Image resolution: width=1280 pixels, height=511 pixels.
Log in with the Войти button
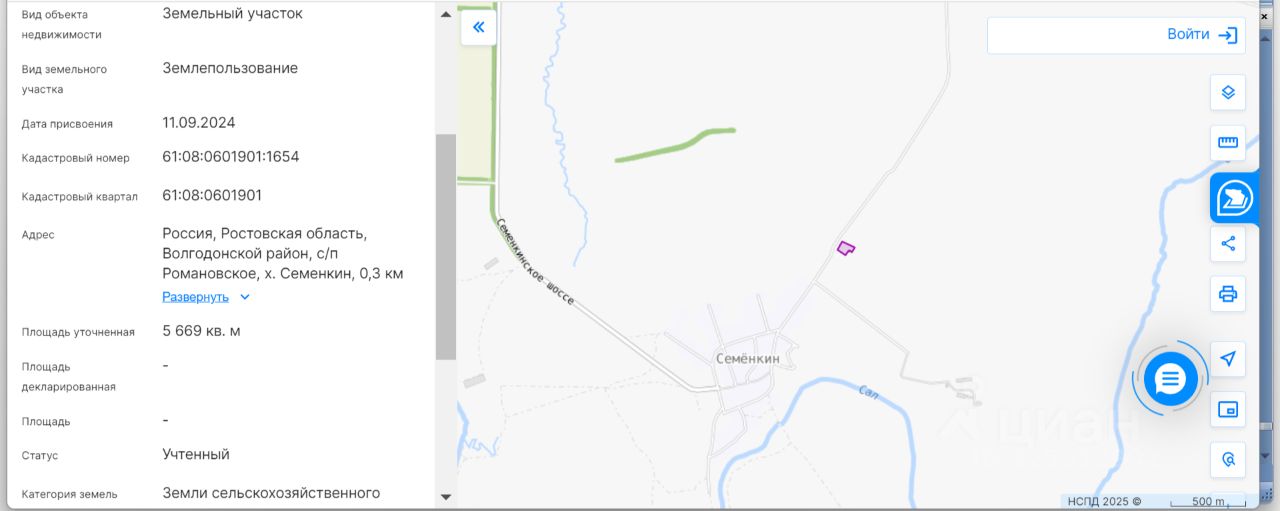[x=1116, y=35]
